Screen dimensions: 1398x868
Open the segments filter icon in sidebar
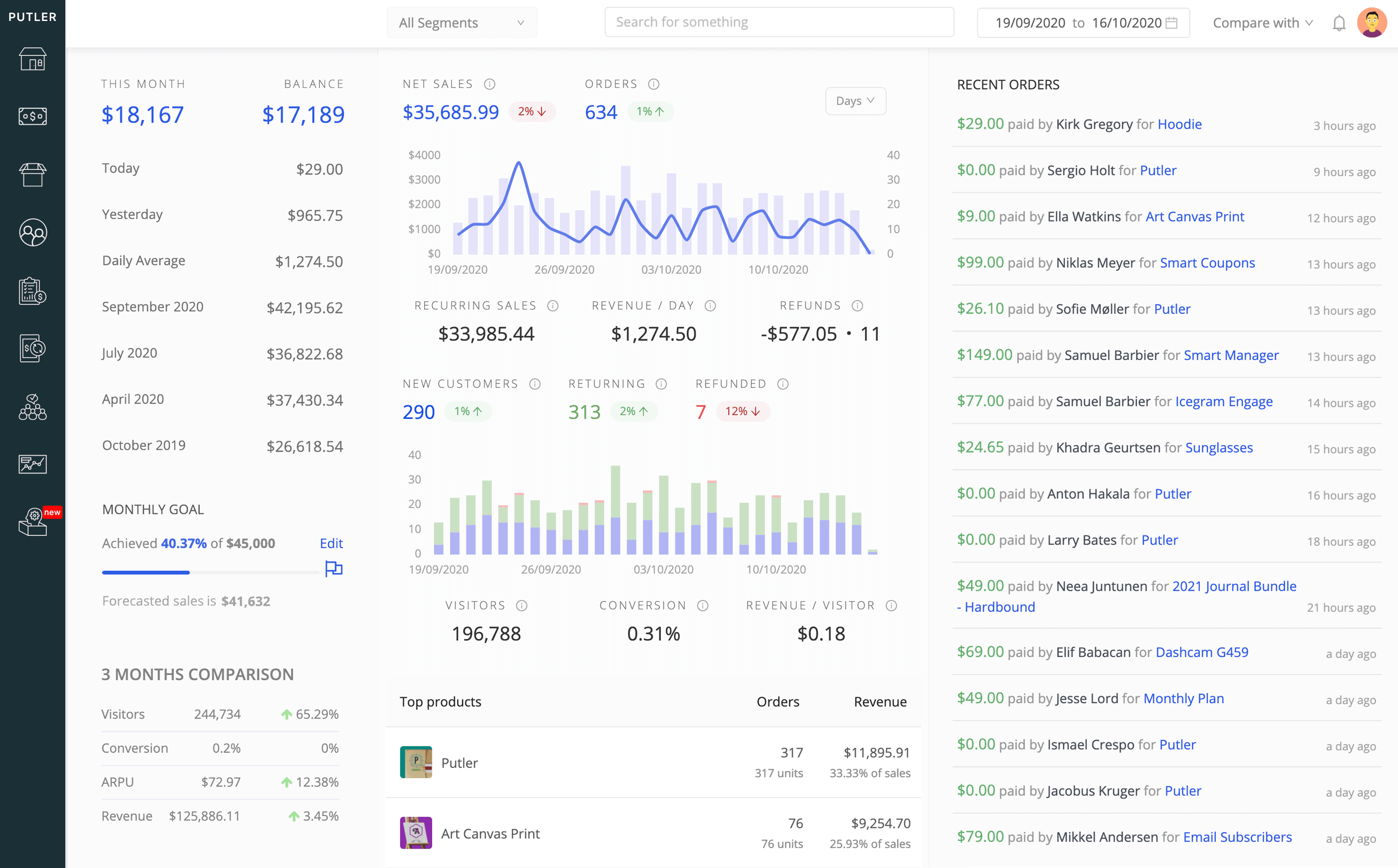(x=32, y=407)
